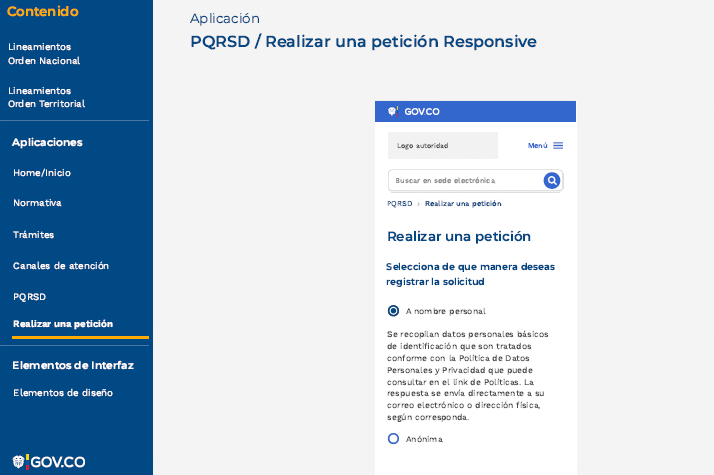Select PQRSD in the sidebar menu
Viewport: 714px width, 475px height.
tap(30, 297)
